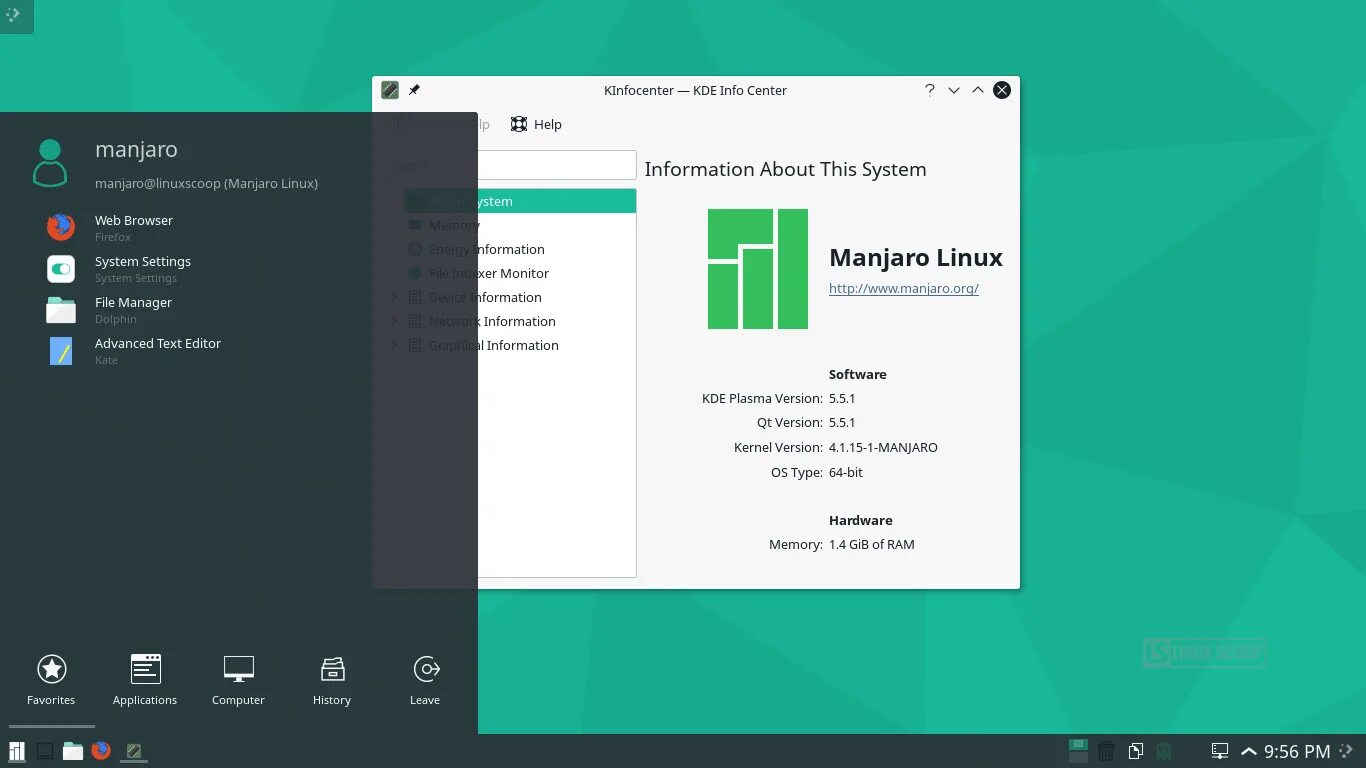Click the kernel version 4.1.15-1-MANJARO value
Screen dimensions: 1366x768
[x=883, y=447]
